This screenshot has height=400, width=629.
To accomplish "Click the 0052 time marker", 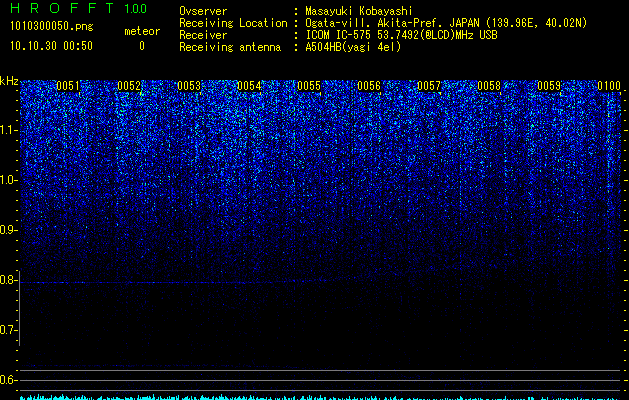I will point(129,86).
